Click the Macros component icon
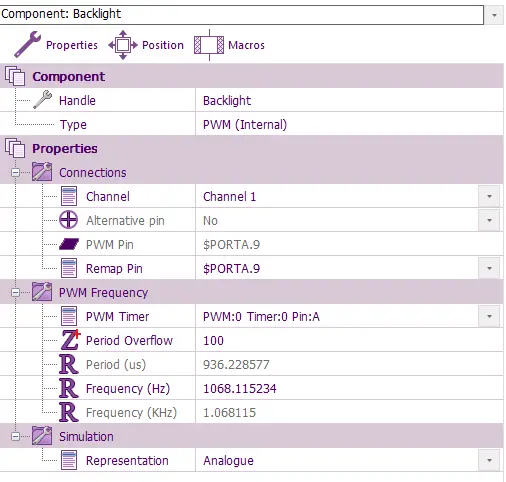Screen dimensions: 506x482 coord(209,45)
